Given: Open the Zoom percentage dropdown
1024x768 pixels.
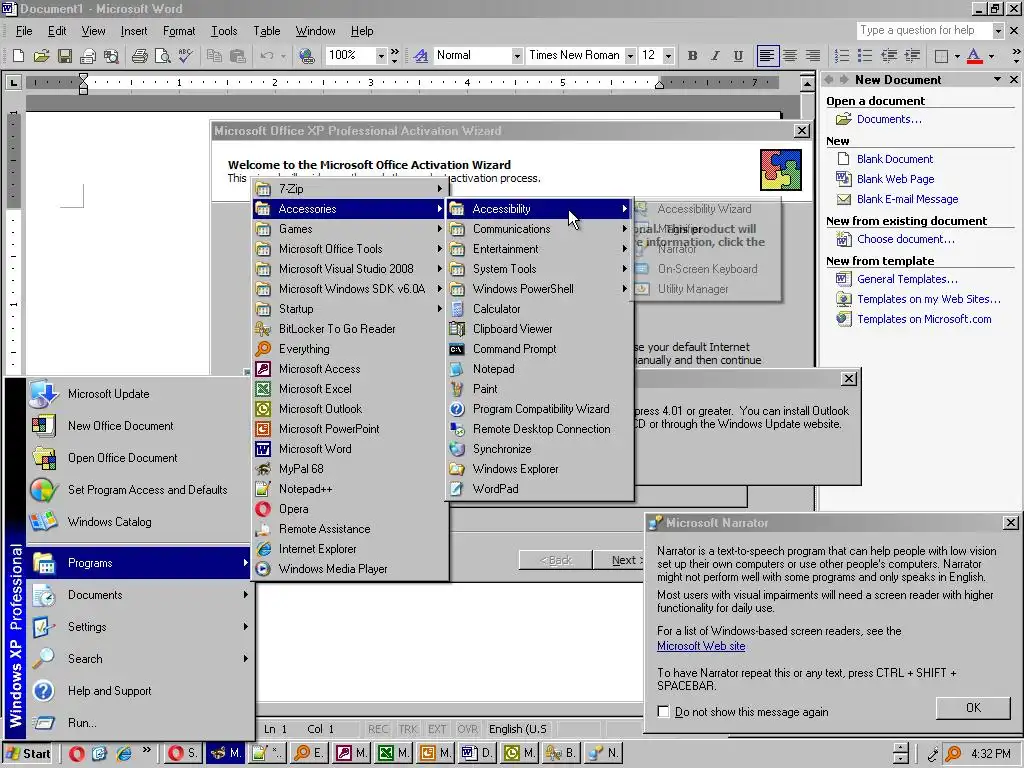Looking at the screenshot, I should 381,56.
